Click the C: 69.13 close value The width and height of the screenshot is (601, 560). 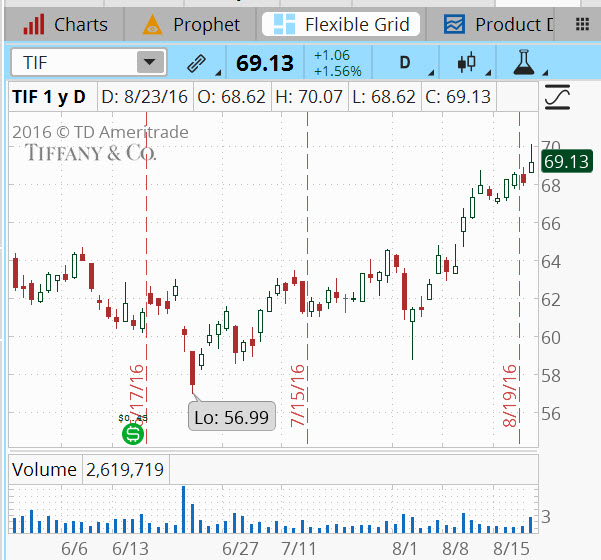pyautogui.click(x=458, y=97)
